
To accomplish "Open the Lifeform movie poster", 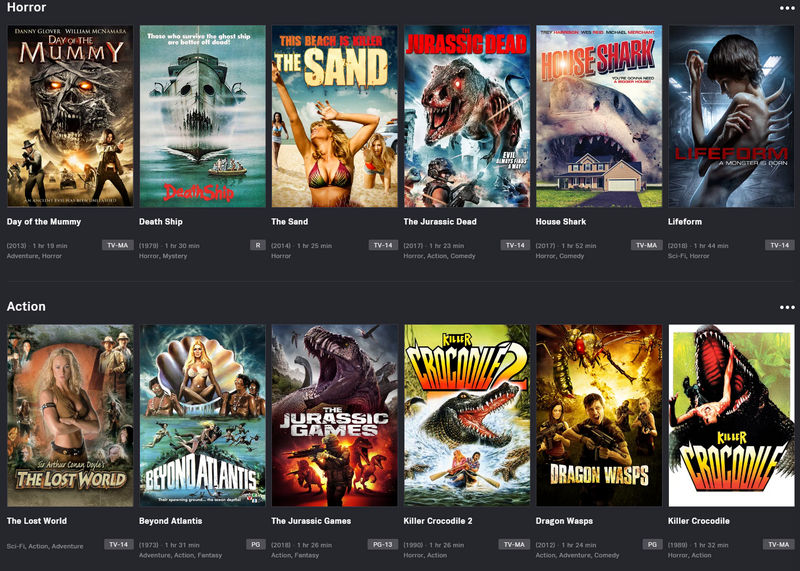I will coord(732,116).
